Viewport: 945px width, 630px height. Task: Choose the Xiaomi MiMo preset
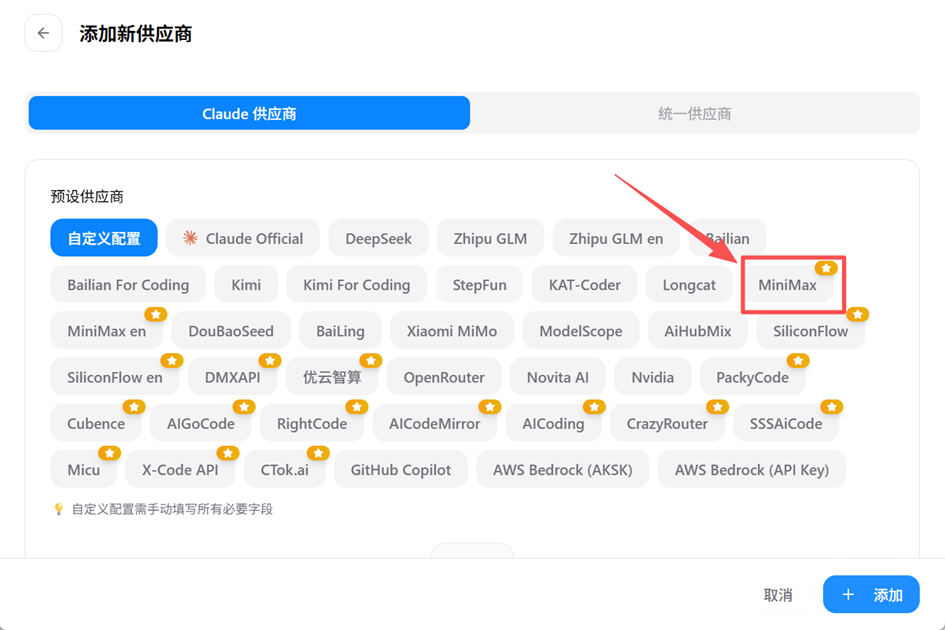[451, 331]
